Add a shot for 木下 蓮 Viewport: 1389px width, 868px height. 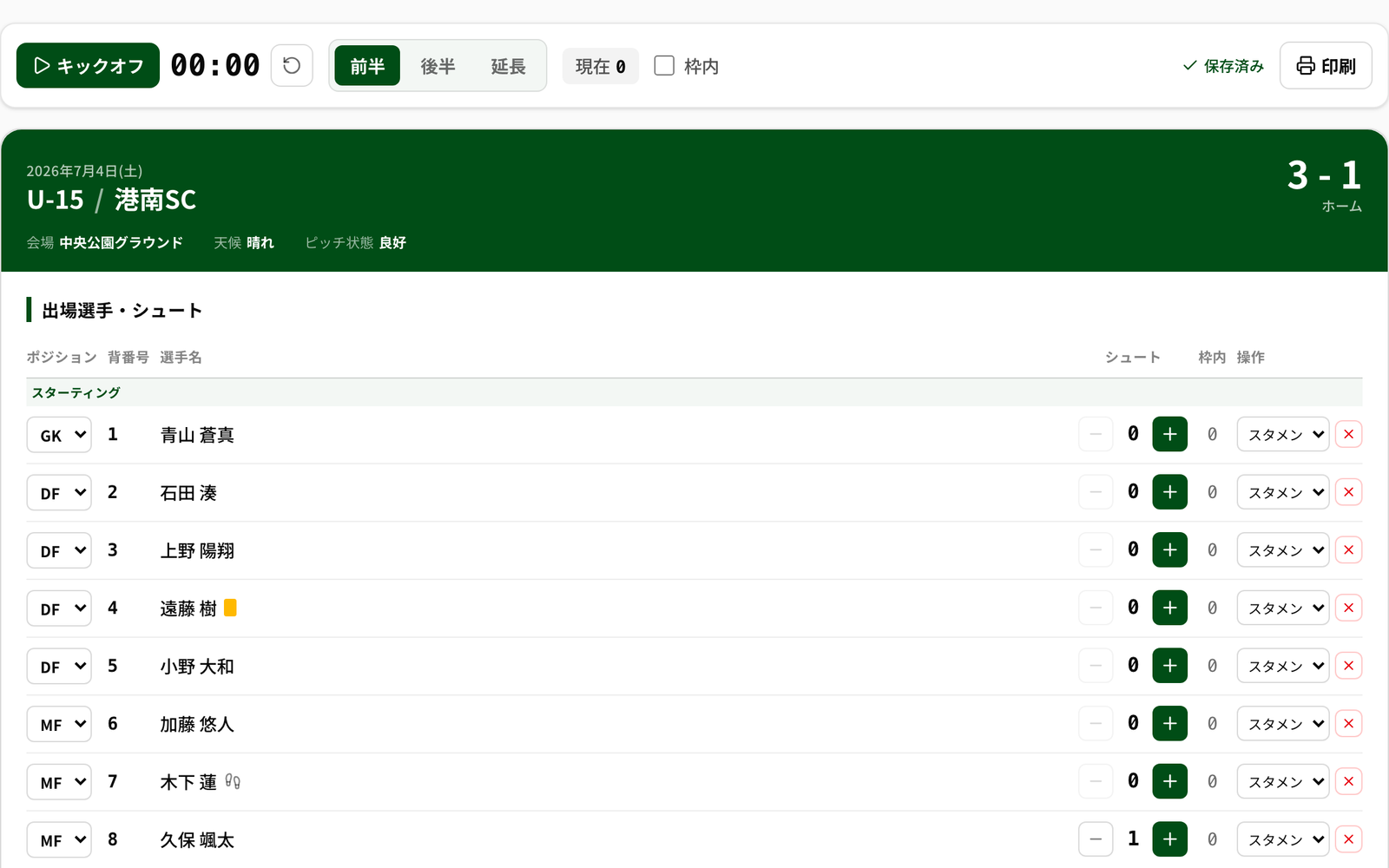coord(1169,781)
